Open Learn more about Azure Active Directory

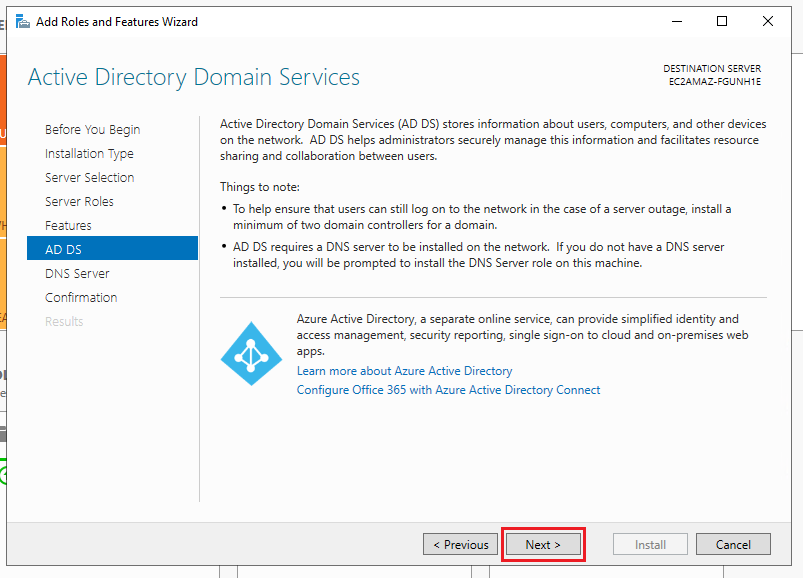point(405,371)
